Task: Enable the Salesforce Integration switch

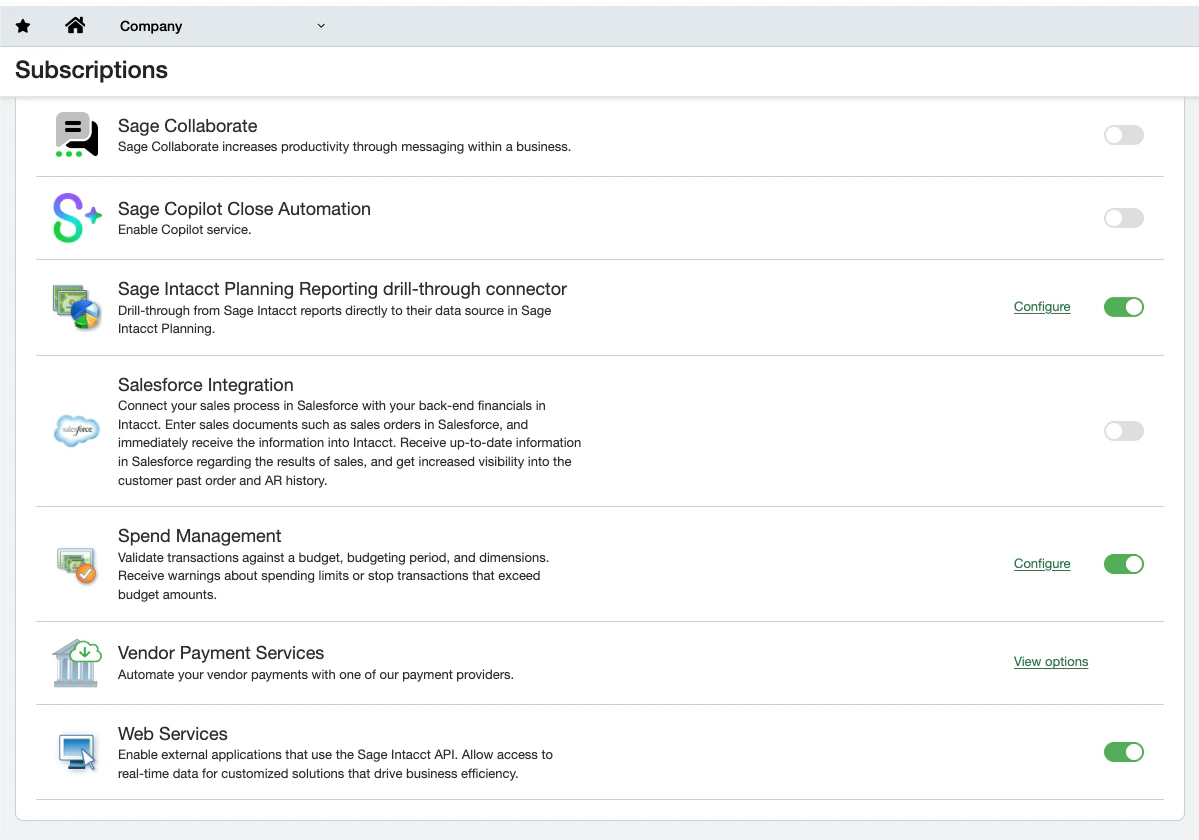Action: tap(1123, 431)
